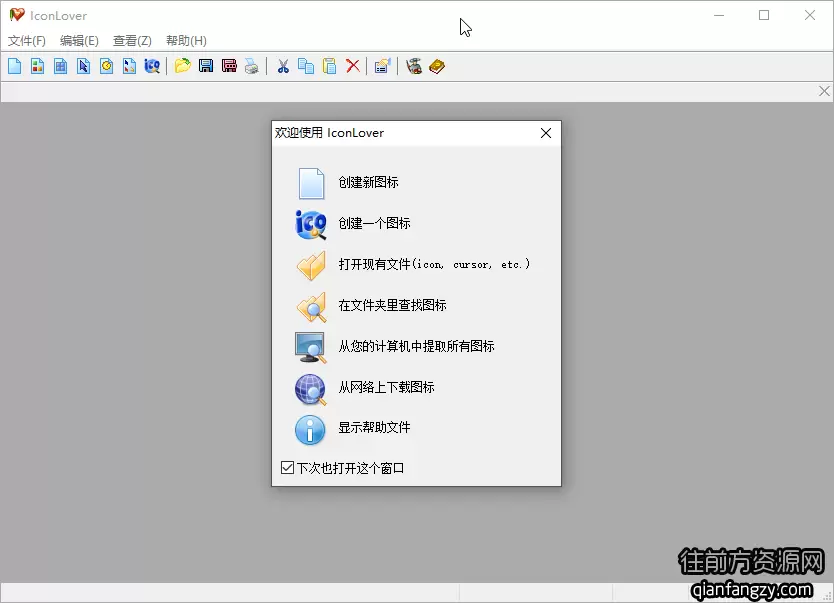Click the properties toolbar icon
834x603 pixels.
coord(382,66)
